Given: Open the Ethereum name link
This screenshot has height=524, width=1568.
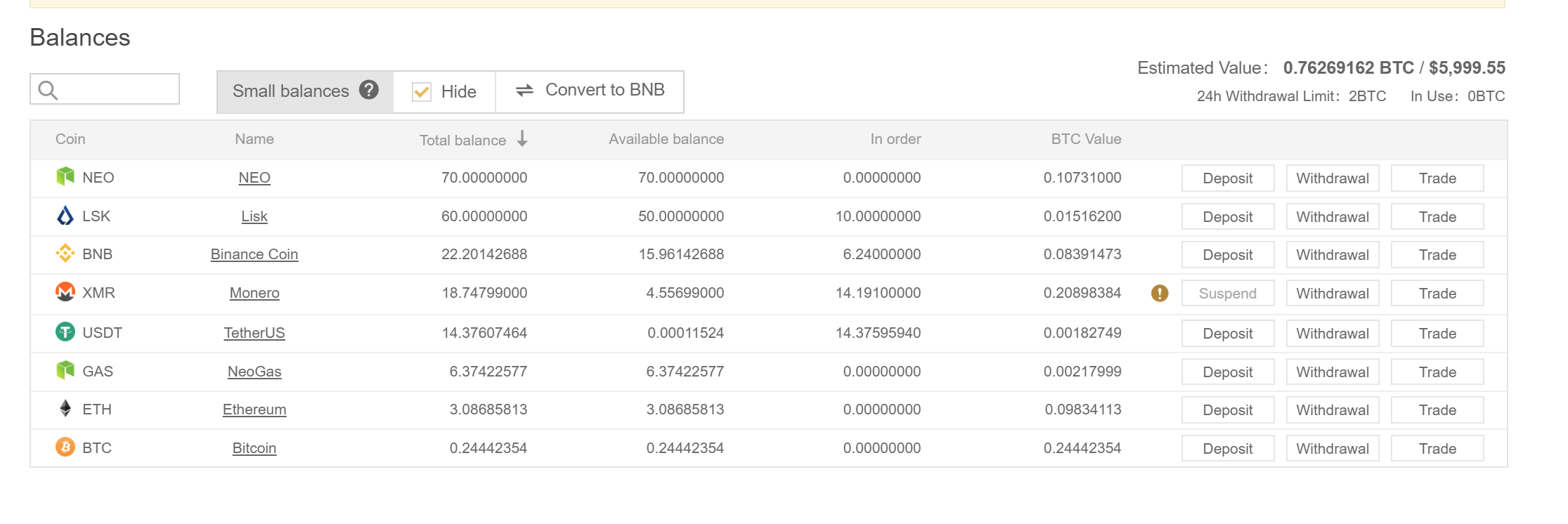Looking at the screenshot, I should 254,410.
